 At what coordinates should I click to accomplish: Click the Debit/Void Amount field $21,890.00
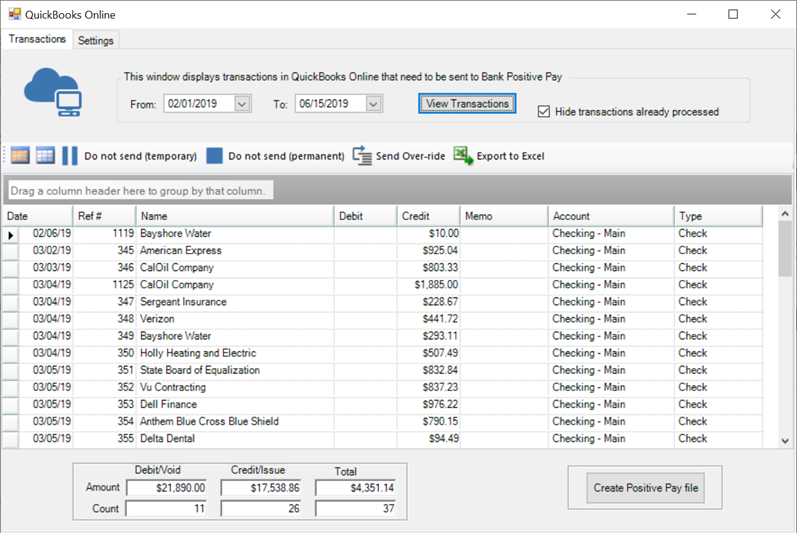[x=166, y=488]
